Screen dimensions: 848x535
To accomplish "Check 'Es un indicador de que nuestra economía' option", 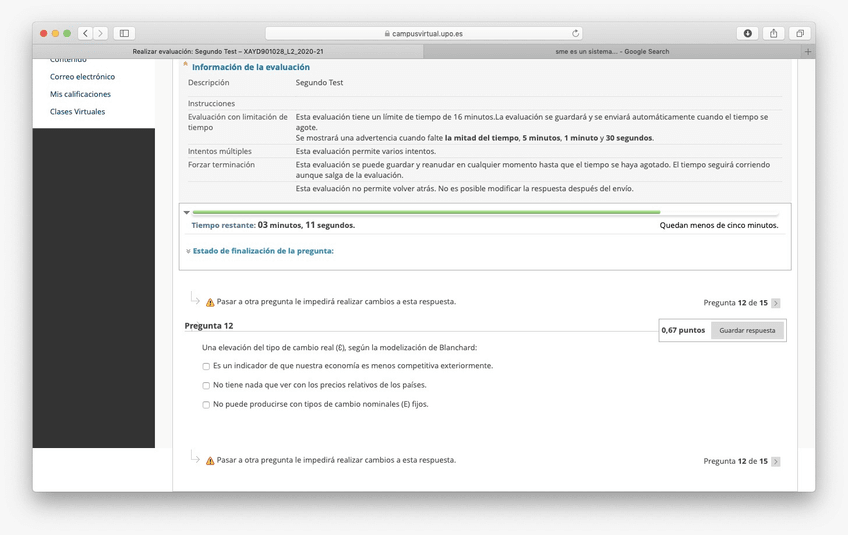I will tap(206, 366).
